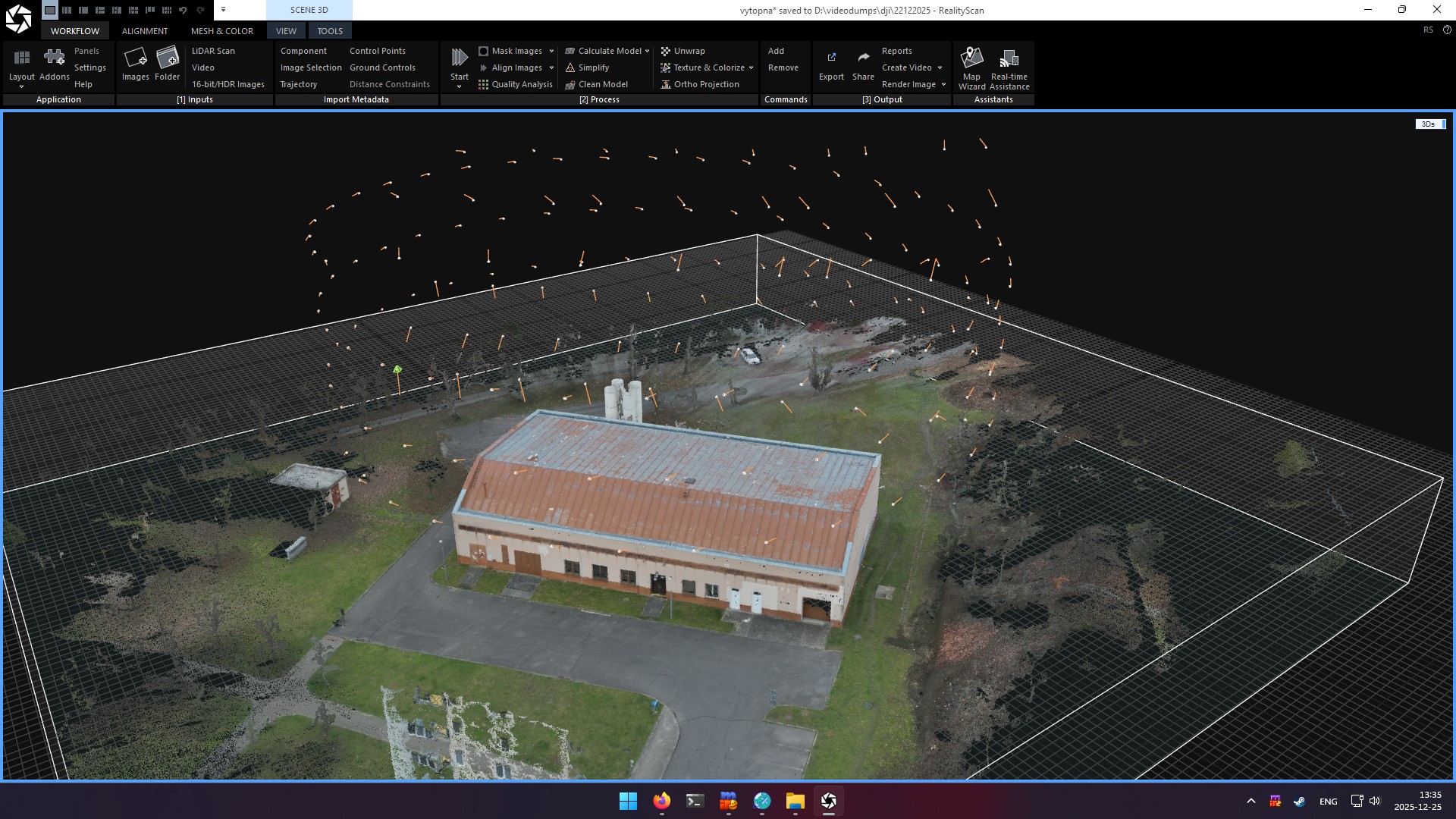
Task: Toggle the 3Ds view label
Action: click(x=1429, y=124)
